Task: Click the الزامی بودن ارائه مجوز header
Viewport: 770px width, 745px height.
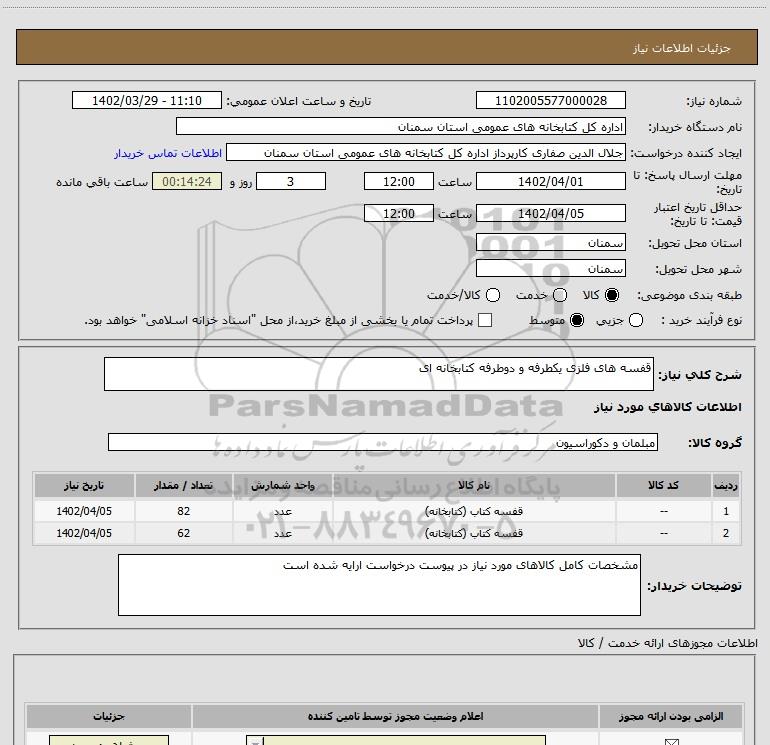Action: point(671,717)
